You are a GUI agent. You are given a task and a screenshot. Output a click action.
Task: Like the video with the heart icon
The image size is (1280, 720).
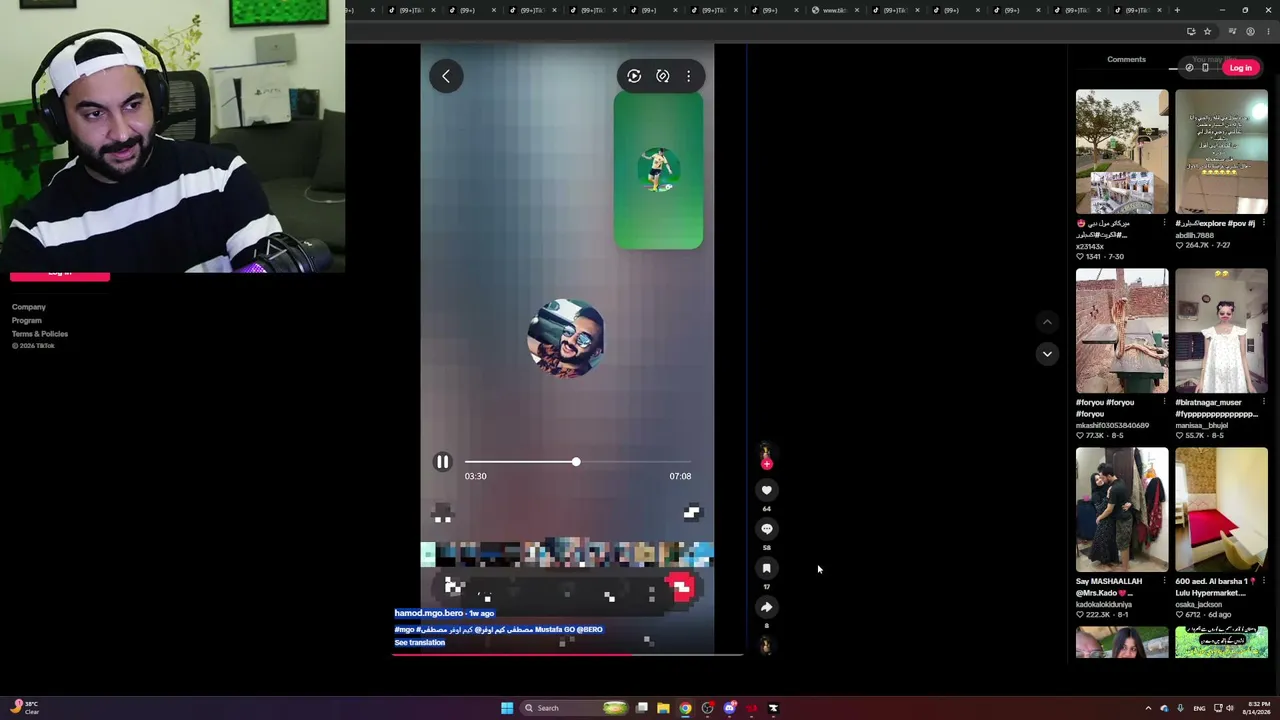767,490
